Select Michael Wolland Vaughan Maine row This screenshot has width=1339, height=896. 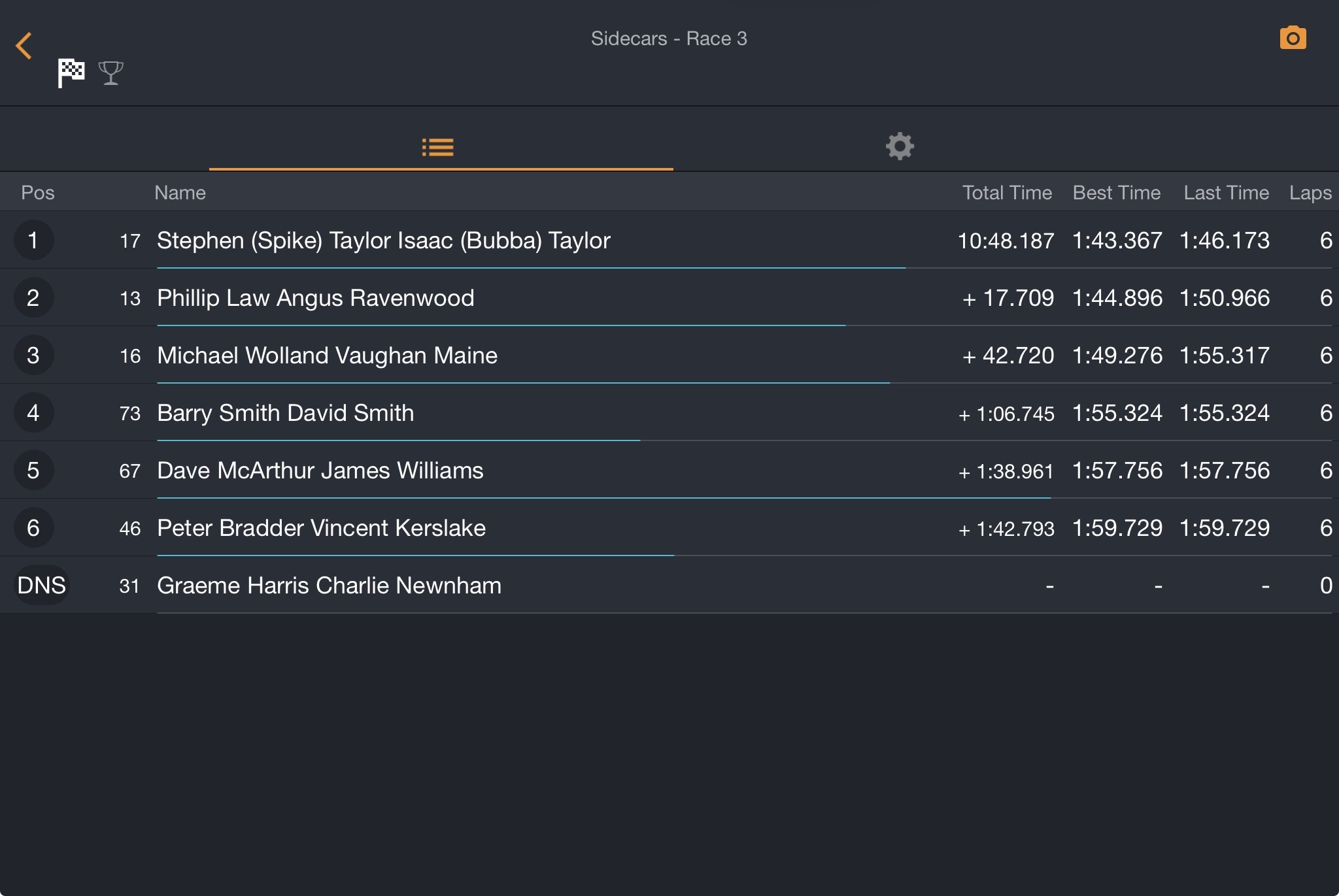[x=669, y=355]
